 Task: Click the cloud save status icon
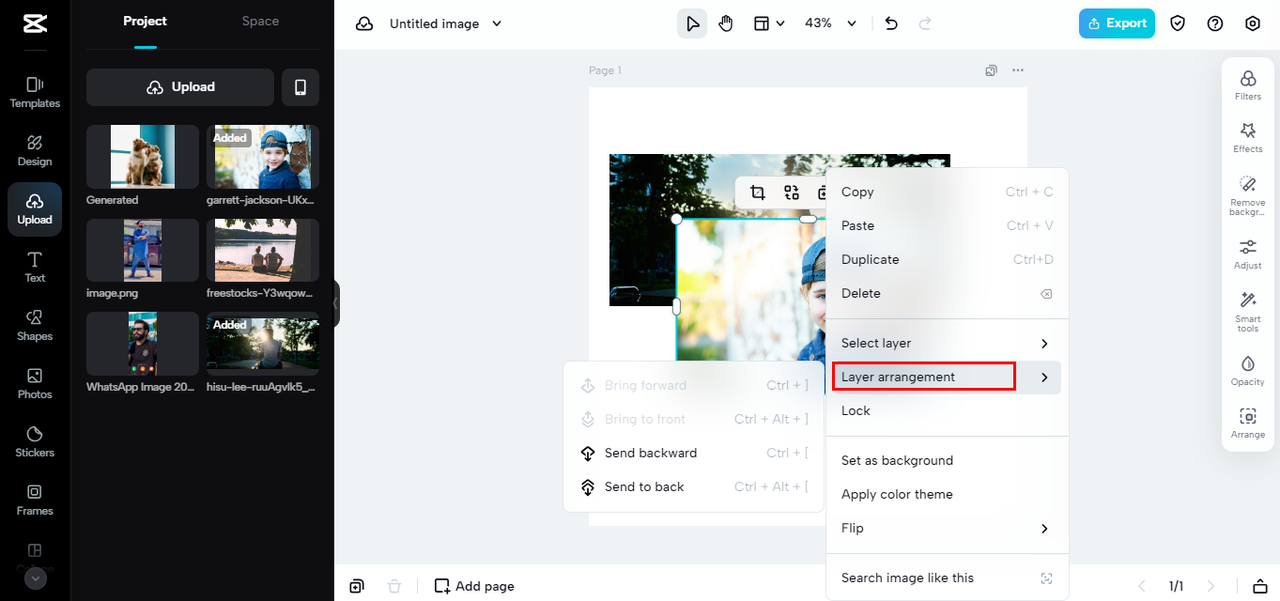365,23
